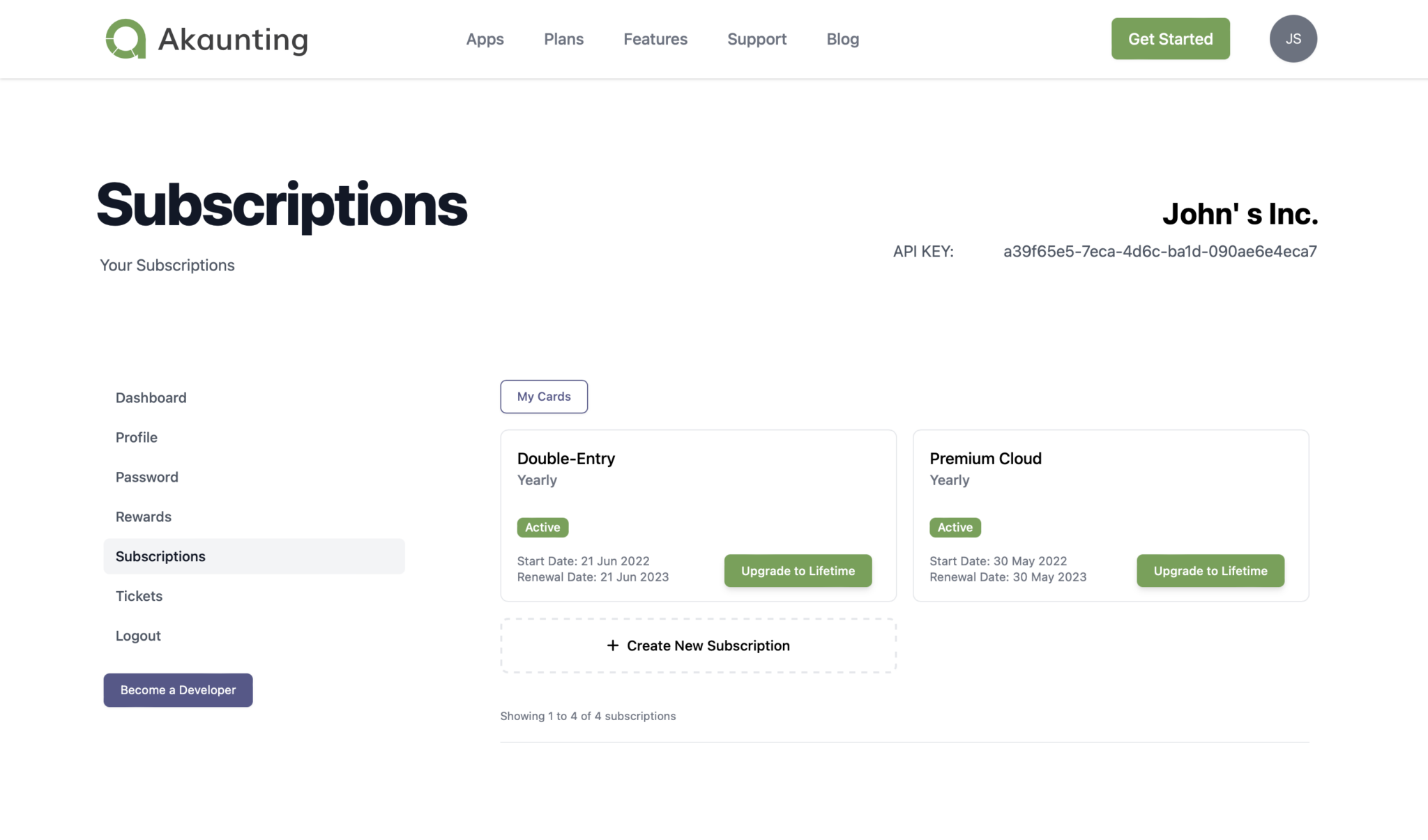The height and width of the screenshot is (840, 1428).
Task: Open the Apps section
Action: point(485,39)
